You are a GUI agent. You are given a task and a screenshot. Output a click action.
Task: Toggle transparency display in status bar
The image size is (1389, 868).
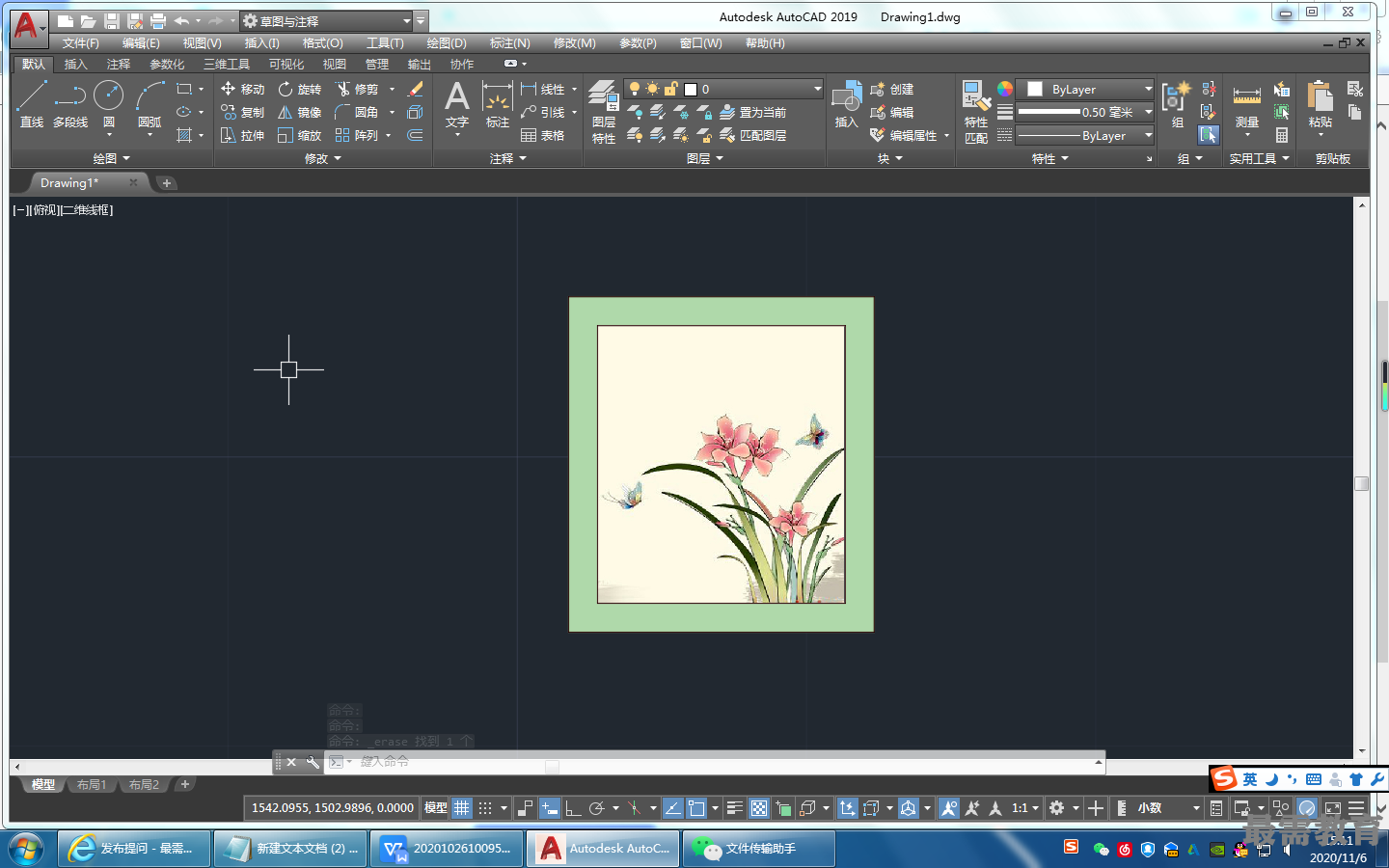point(759,808)
